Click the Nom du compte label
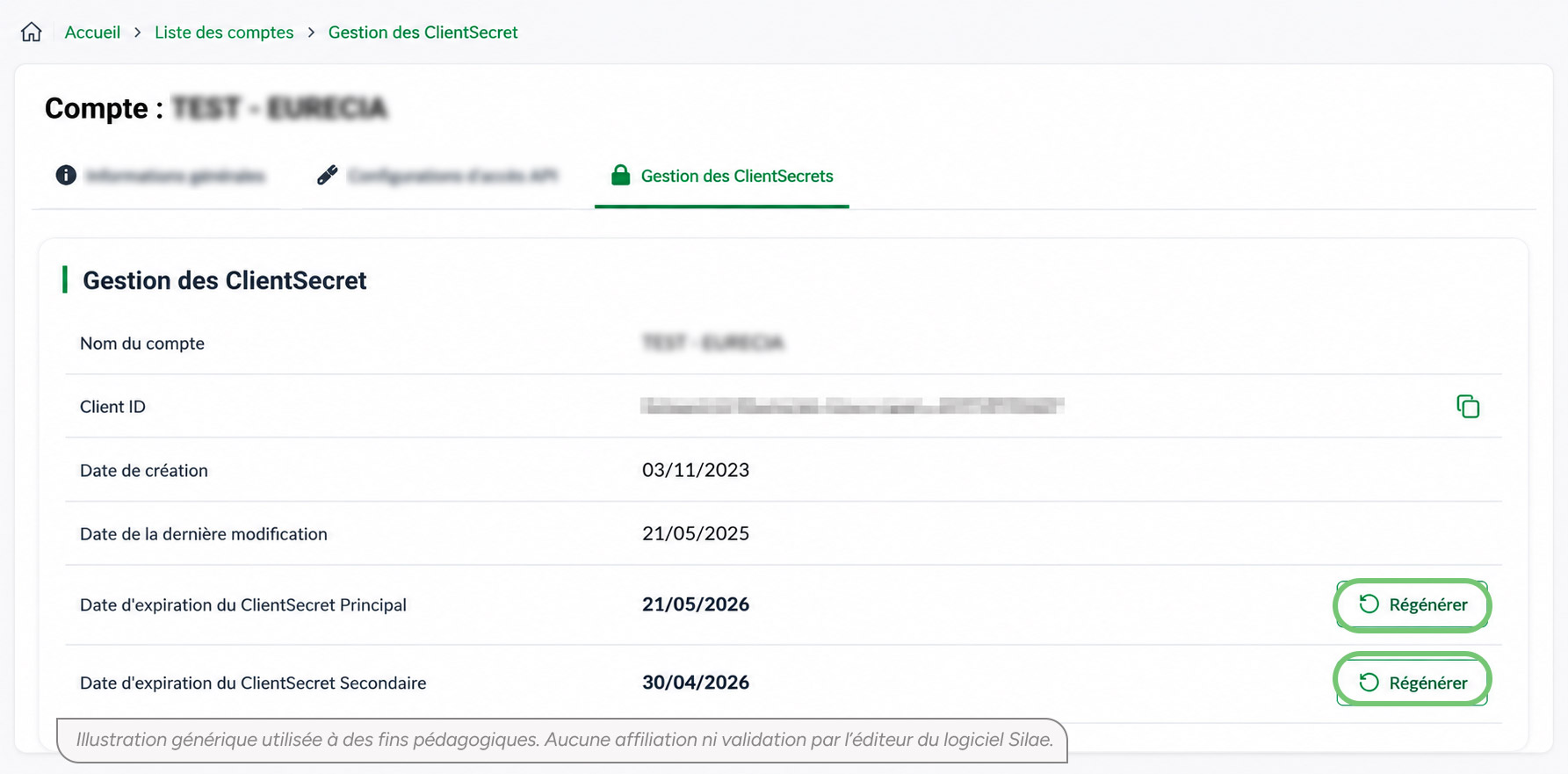This screenshot has width=1568, height=774. point(142,344)
